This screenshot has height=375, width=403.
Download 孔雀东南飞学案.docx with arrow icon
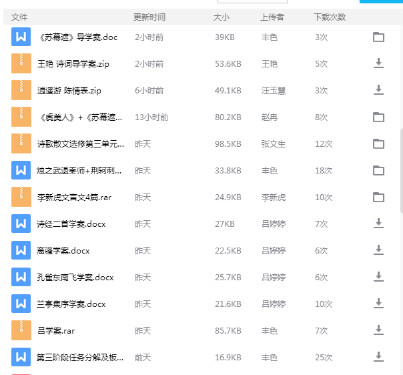point(378,276)
